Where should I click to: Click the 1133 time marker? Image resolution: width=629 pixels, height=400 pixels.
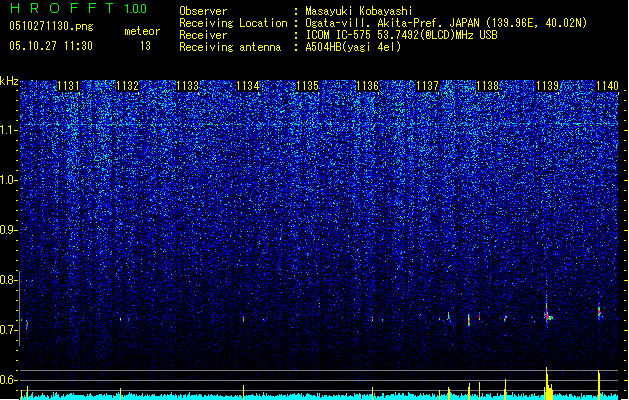tap(188, 86)
